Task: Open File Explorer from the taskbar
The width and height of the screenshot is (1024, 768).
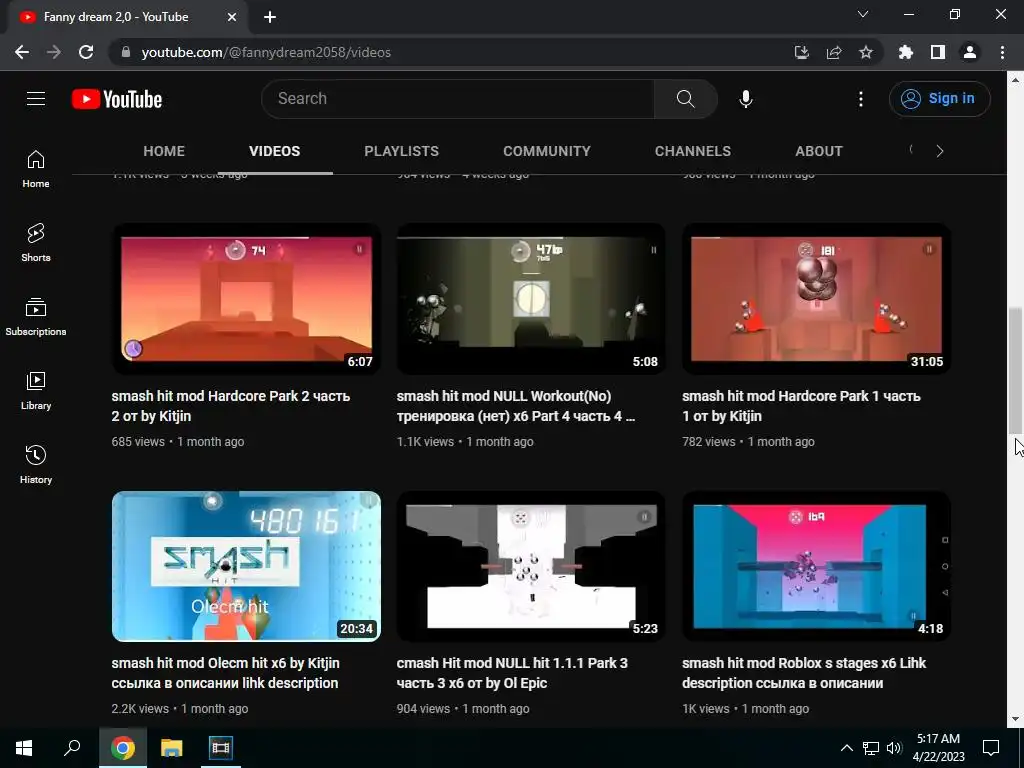Action: (172, 748)
